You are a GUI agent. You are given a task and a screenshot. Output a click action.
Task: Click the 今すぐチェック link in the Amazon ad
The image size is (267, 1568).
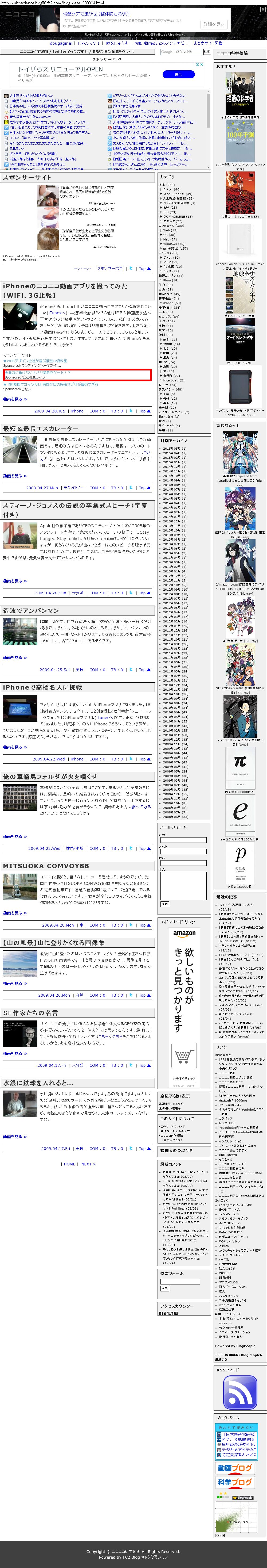184,1079
